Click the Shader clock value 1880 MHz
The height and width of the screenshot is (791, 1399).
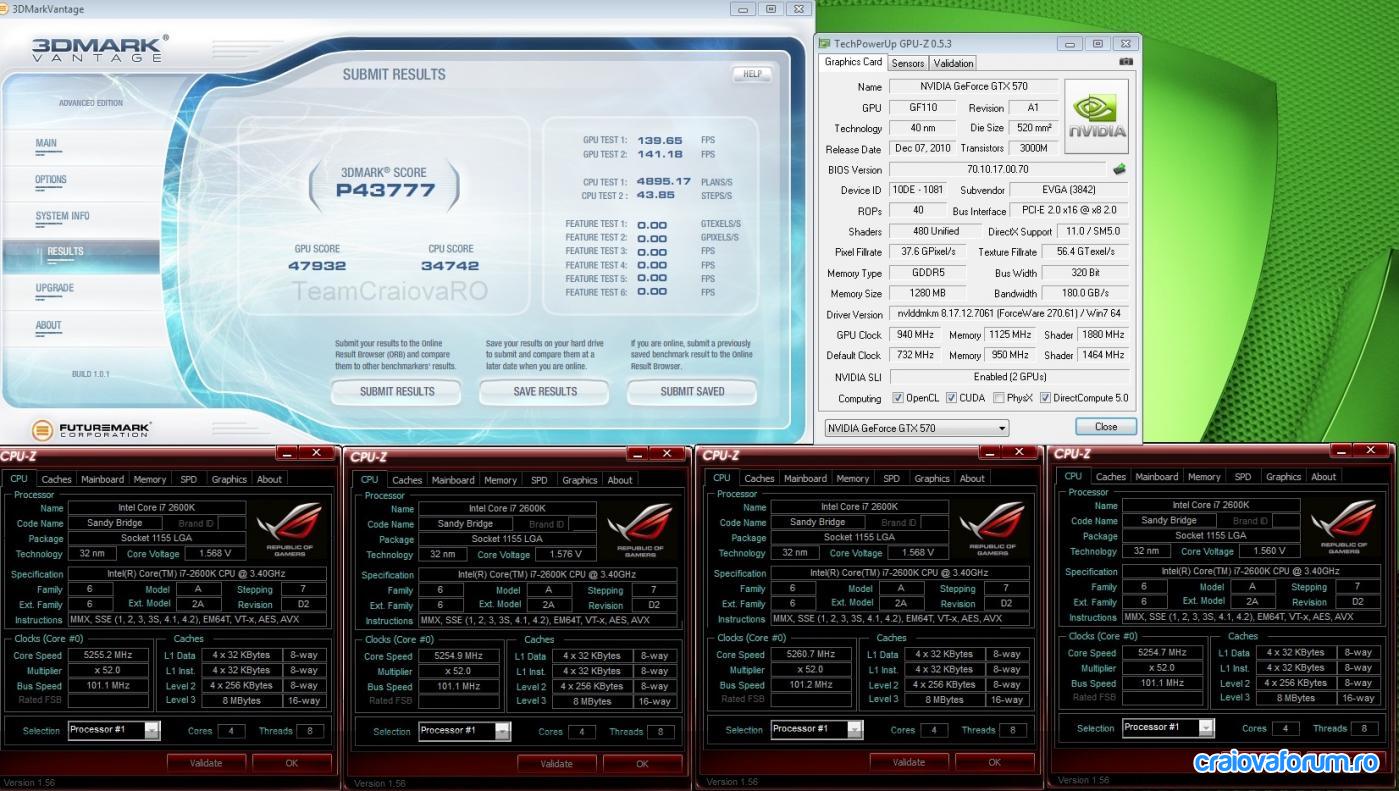[x=1103, y=335]
